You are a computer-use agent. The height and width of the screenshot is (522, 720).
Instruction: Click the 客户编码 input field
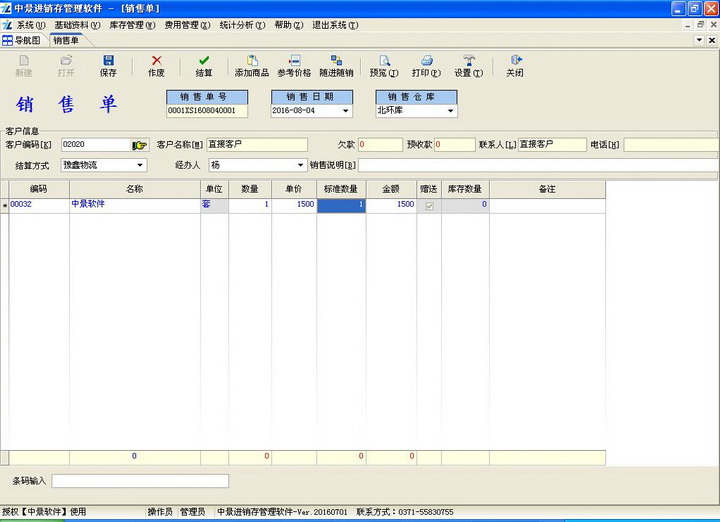pos(96,145)
